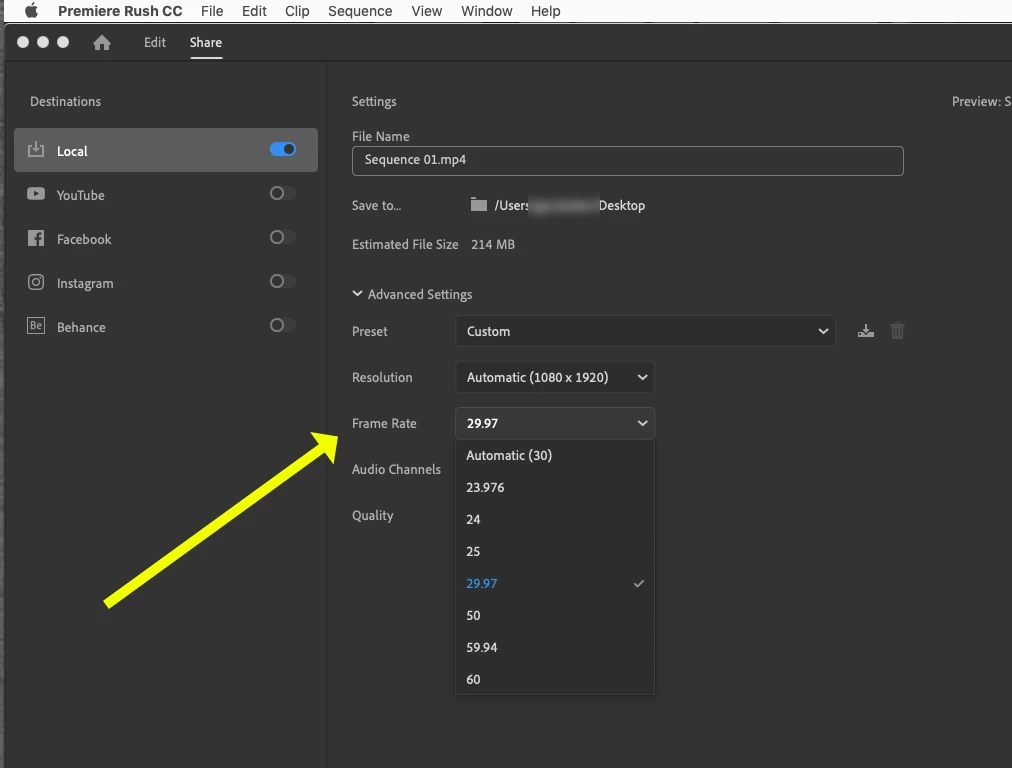Click the Destinations heading
Image resolution: width=1012 pixels, height=768 pixels.
pyautogui.click(x=65, y=101)
